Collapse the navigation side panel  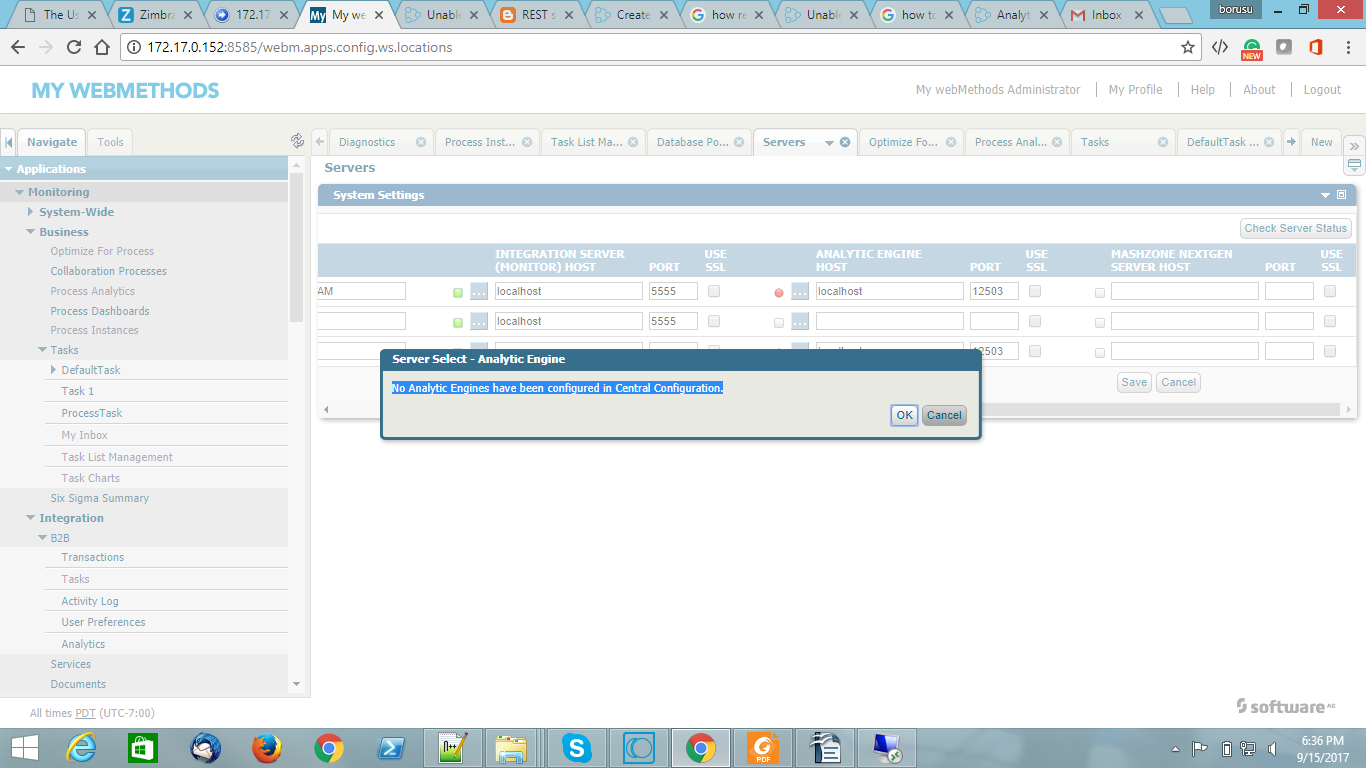pyautogui.click(x=8, y=142)
